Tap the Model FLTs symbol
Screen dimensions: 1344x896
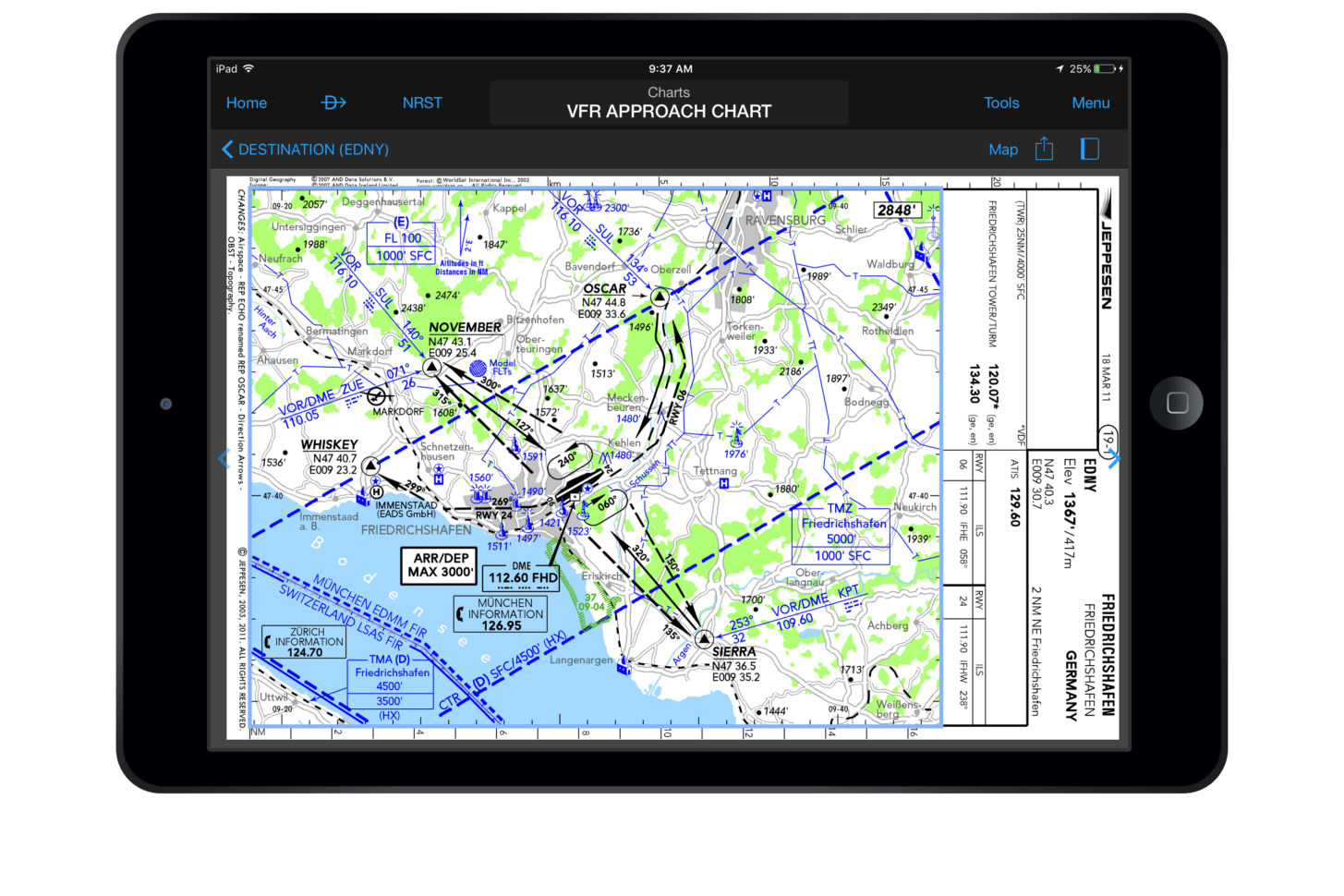478,368
